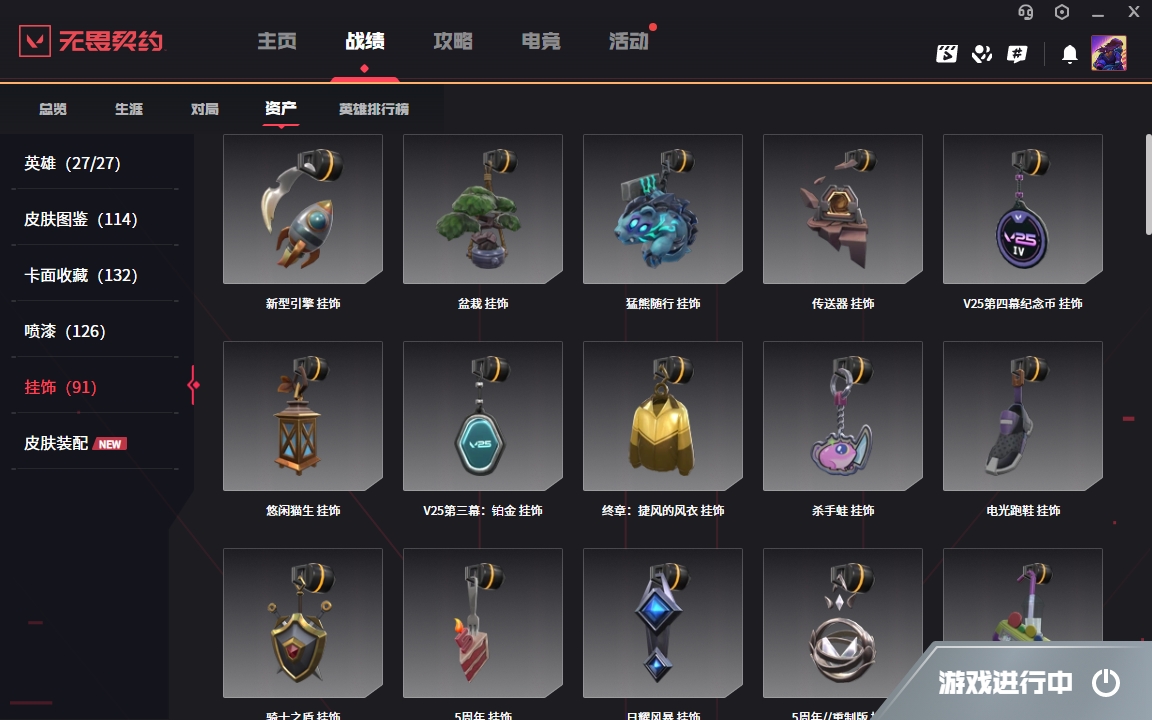Click the power icon beside 游戏进行中
1152x720 pixels.
click(x=1106, y=683)
